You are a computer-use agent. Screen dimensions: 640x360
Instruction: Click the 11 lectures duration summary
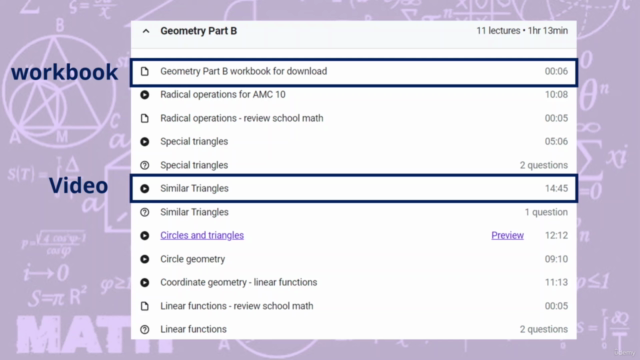(x=522, y=31)
